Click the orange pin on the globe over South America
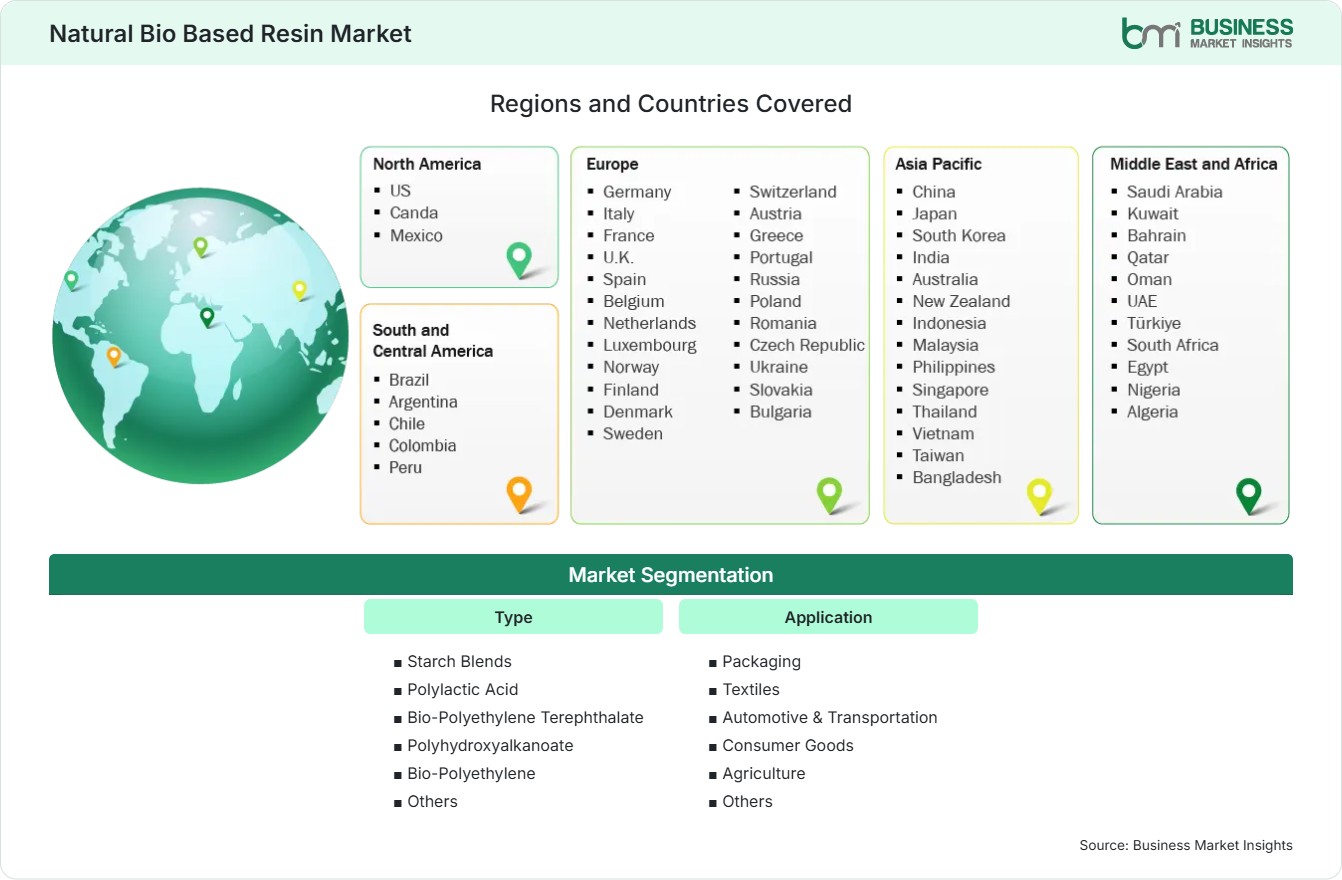This screenshot has width=1342, height=880. (114, 356)
